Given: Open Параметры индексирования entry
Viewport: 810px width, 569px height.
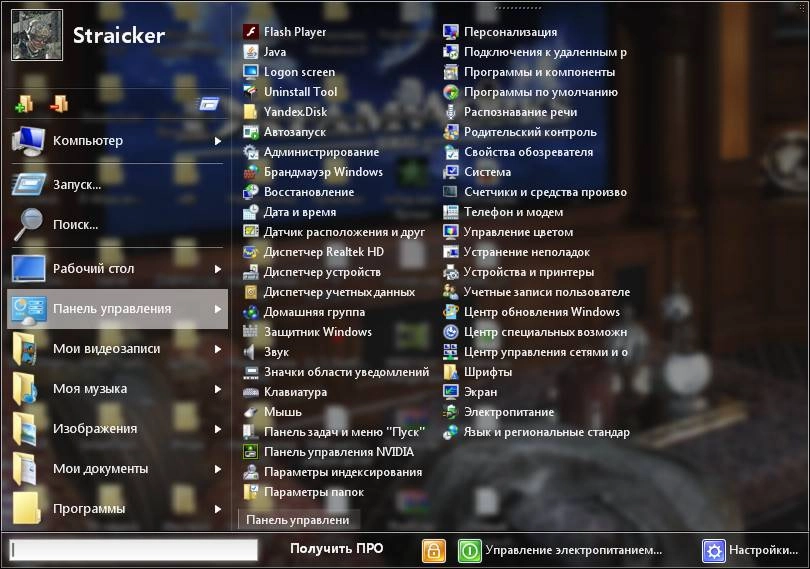Looking at the screenshot, I should tap(333, 472).
